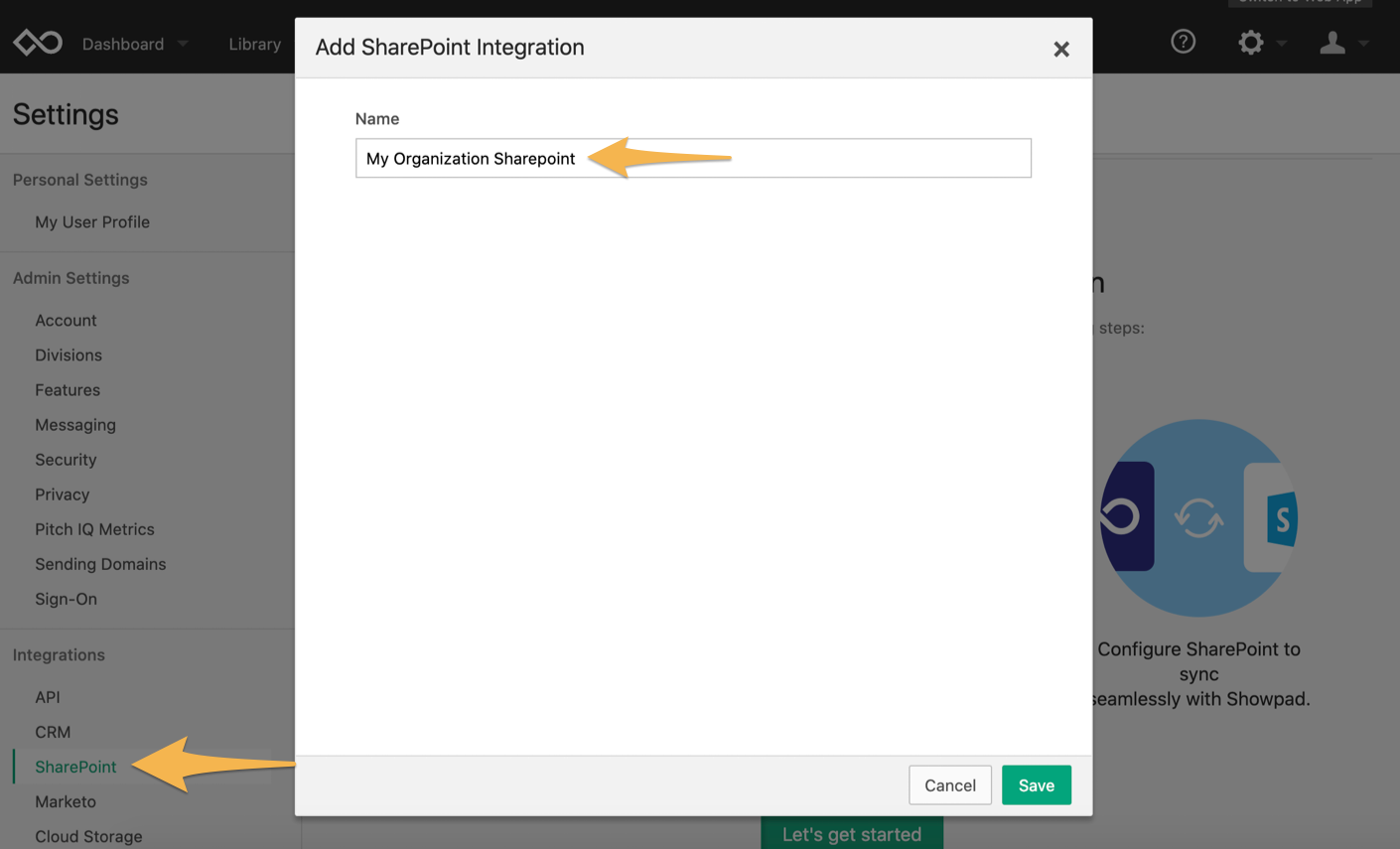The width and height of the screenshot is (1400, 849).
Task: Click the Name input field
Action: (x=693, y=158)
